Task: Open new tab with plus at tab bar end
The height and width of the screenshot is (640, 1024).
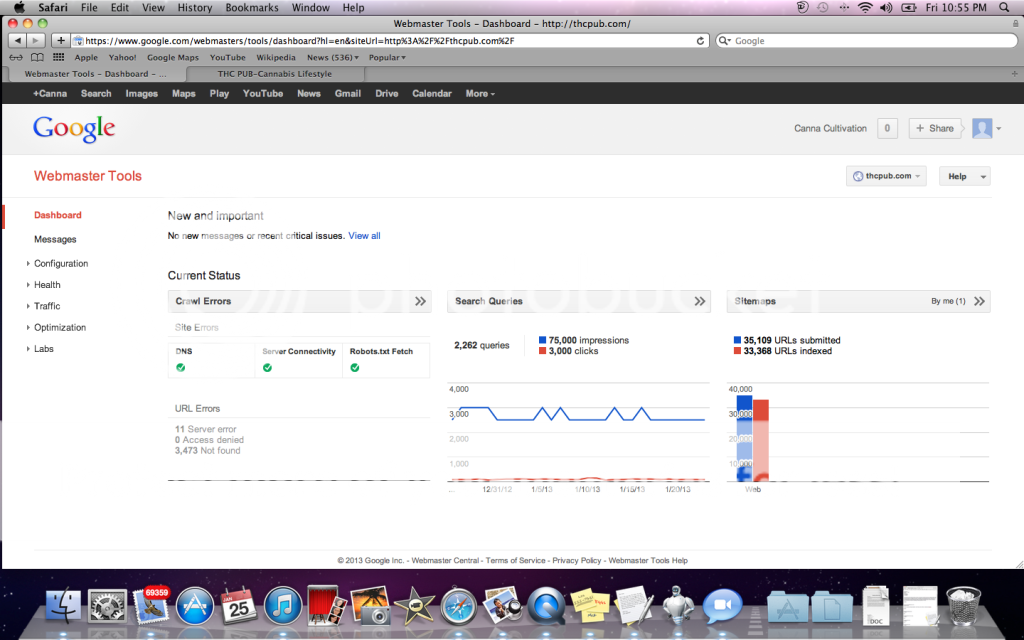Action: [x=1014, y=74]
